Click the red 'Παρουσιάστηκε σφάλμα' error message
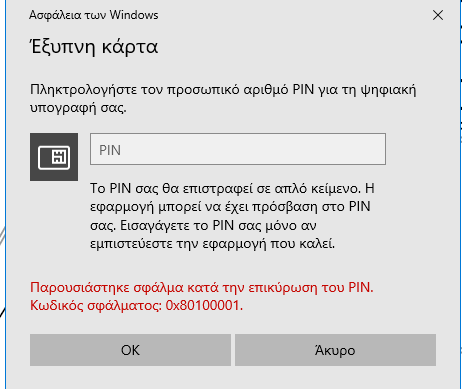Image resolution: width=462 pixels, height=389 pixels. [202, 287]
